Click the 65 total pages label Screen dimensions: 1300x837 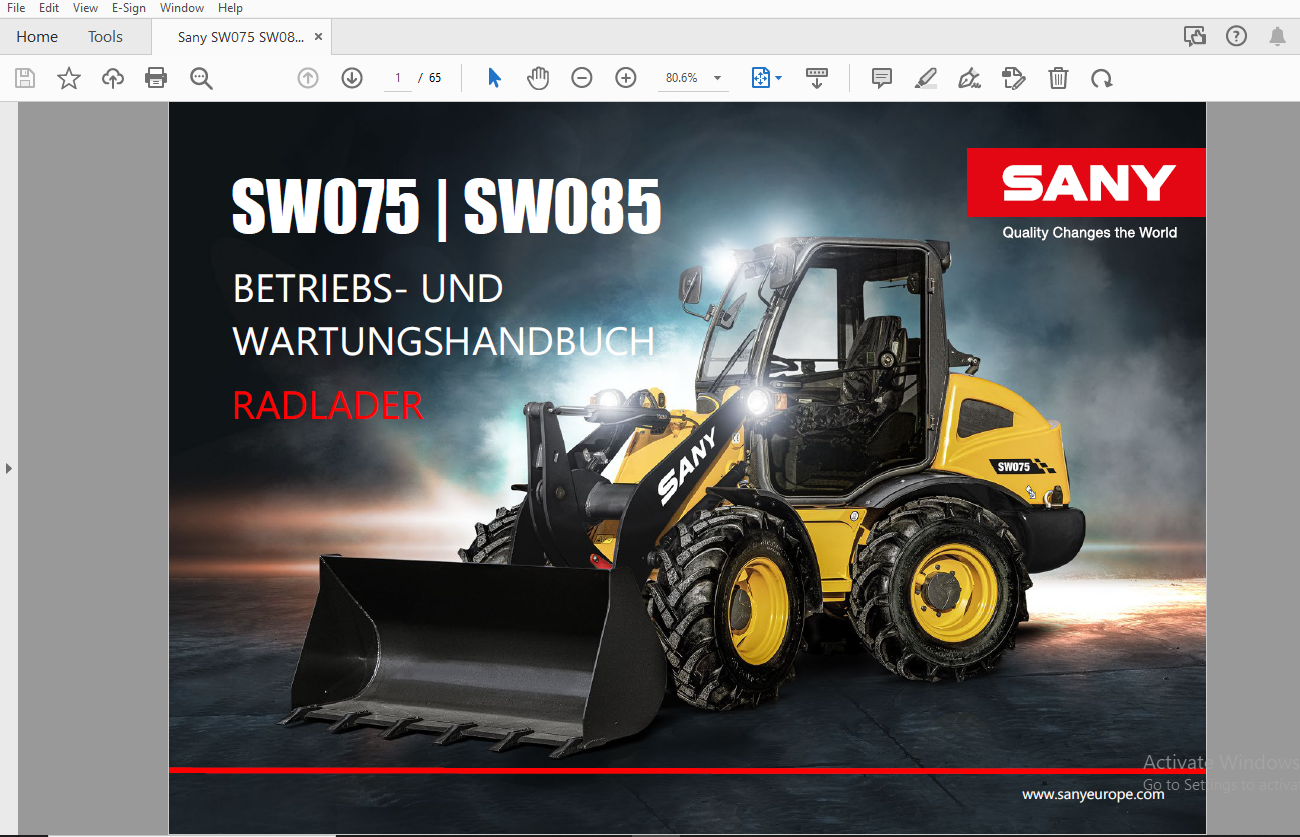click(435, 78)
